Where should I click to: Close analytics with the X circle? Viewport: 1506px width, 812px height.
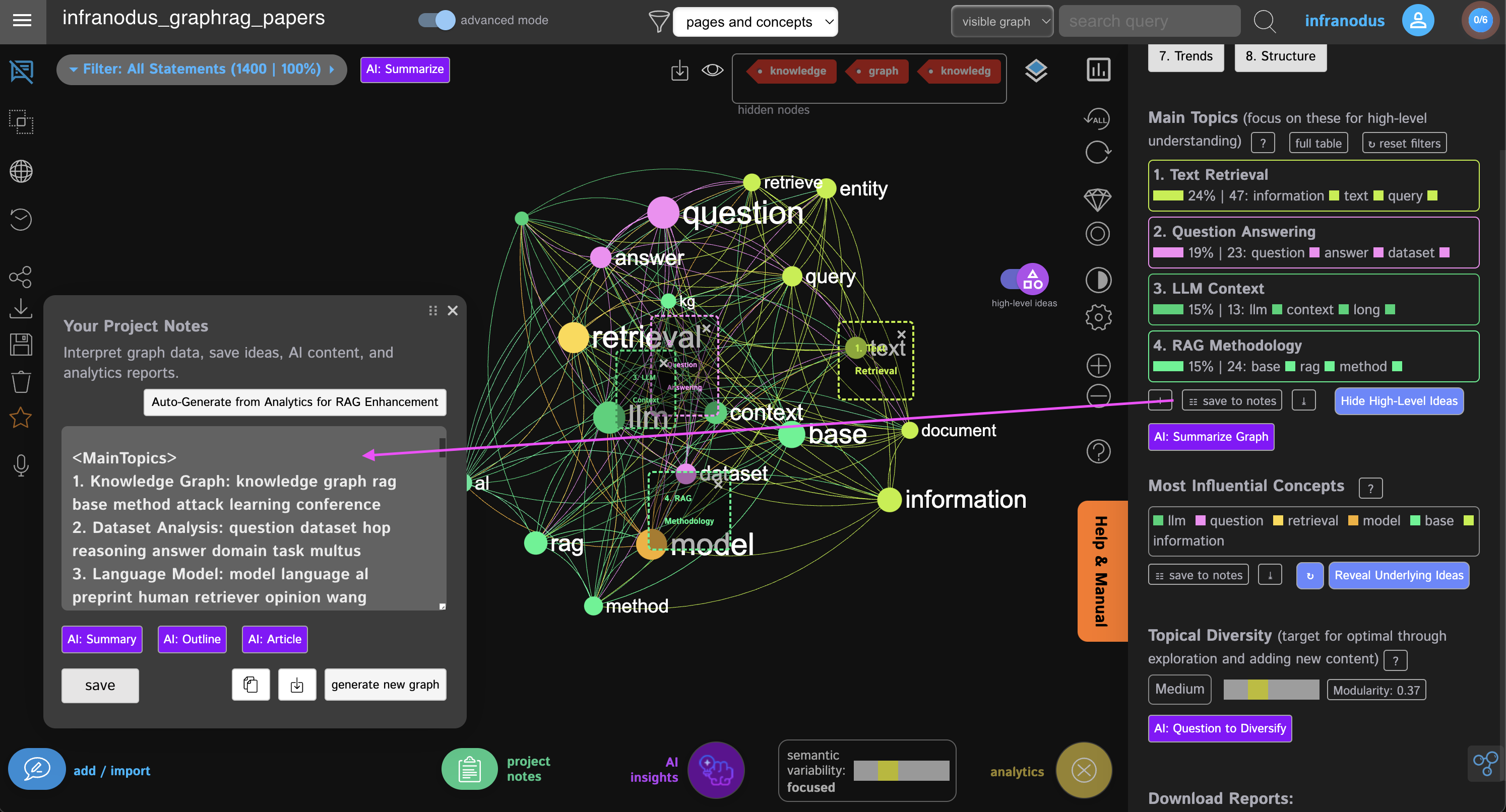click(x=1084, y=771)
